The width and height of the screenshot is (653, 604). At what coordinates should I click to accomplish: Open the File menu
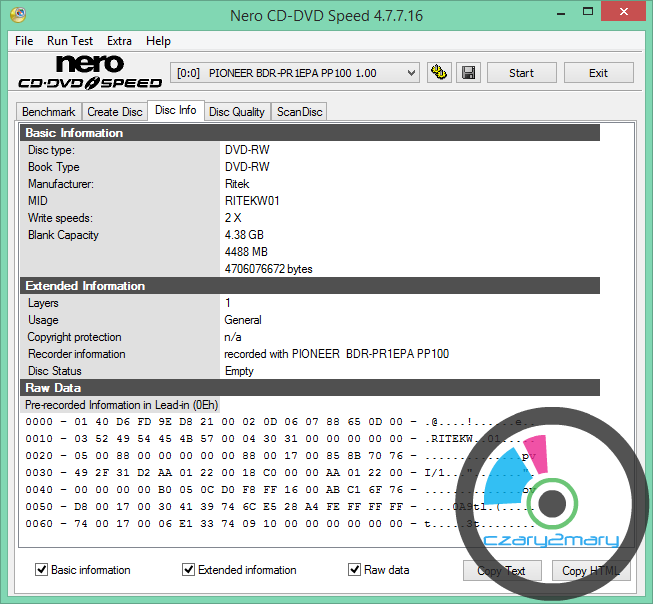click(24, 41)
